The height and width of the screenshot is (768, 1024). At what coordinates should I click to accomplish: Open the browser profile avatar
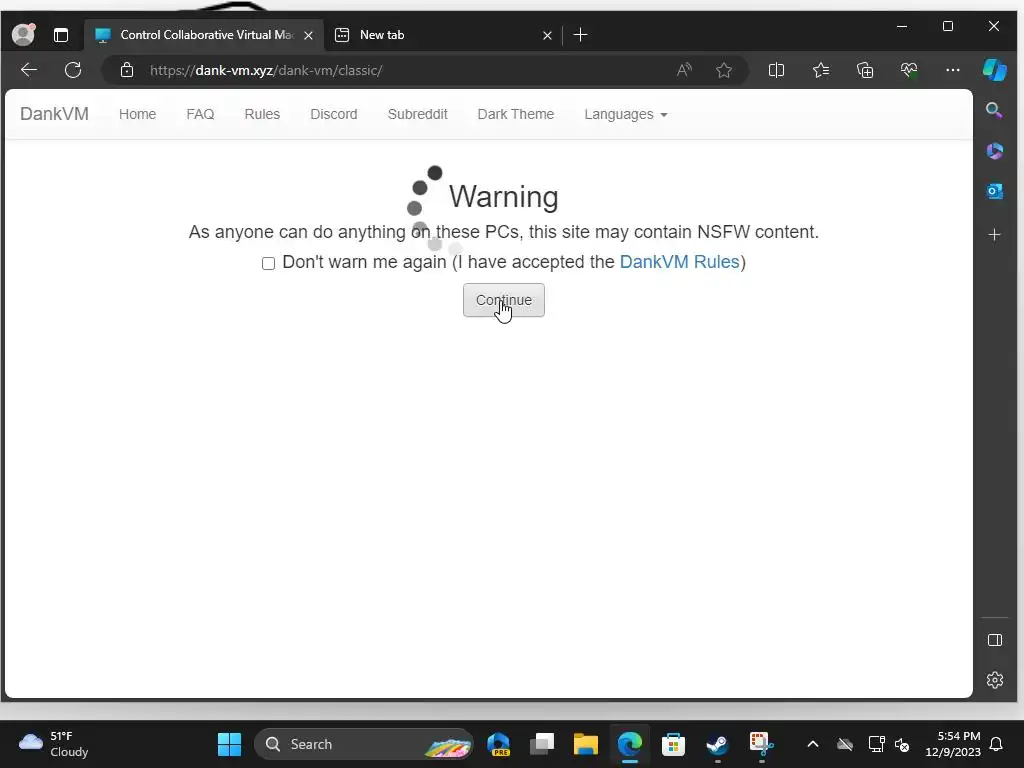24,35
